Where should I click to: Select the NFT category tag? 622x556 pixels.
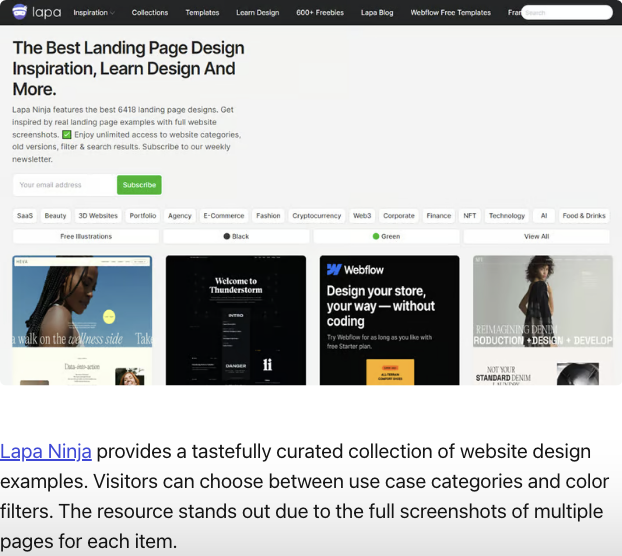(x=470, y=216)
